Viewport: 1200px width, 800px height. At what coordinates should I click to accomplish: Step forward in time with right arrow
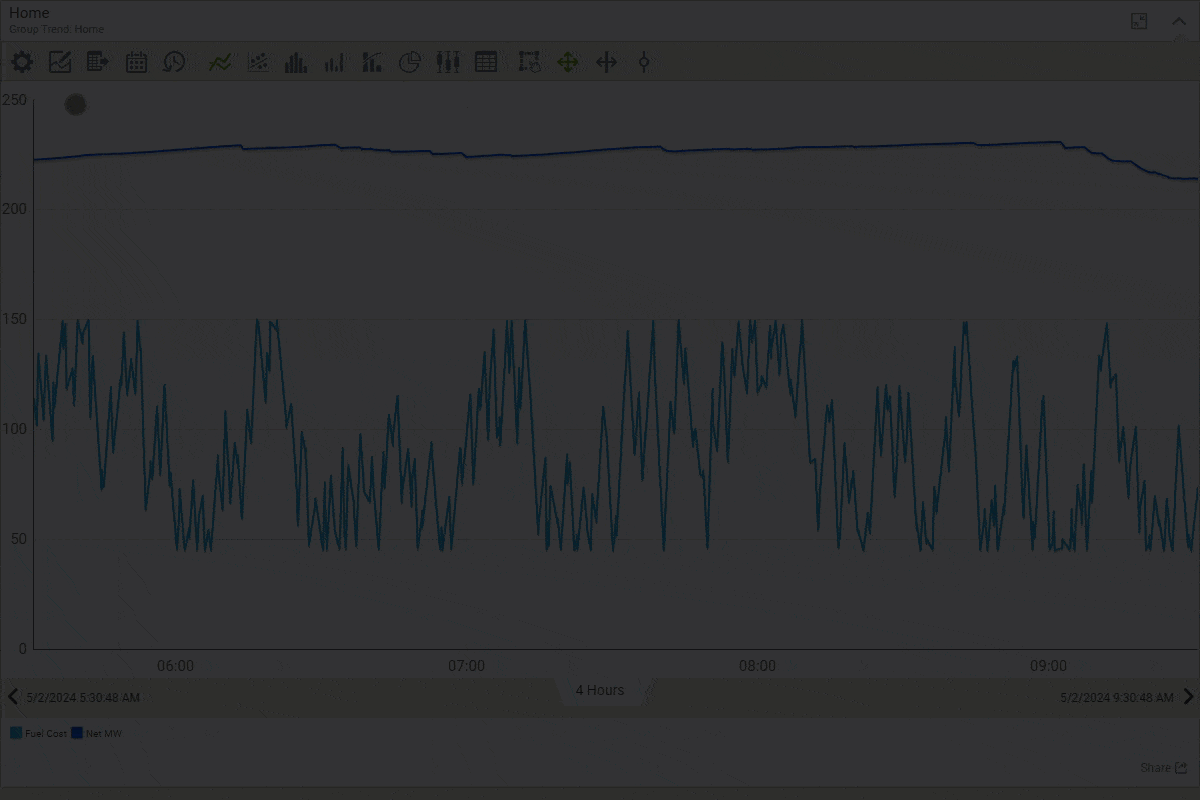(x=1188, y=697)
